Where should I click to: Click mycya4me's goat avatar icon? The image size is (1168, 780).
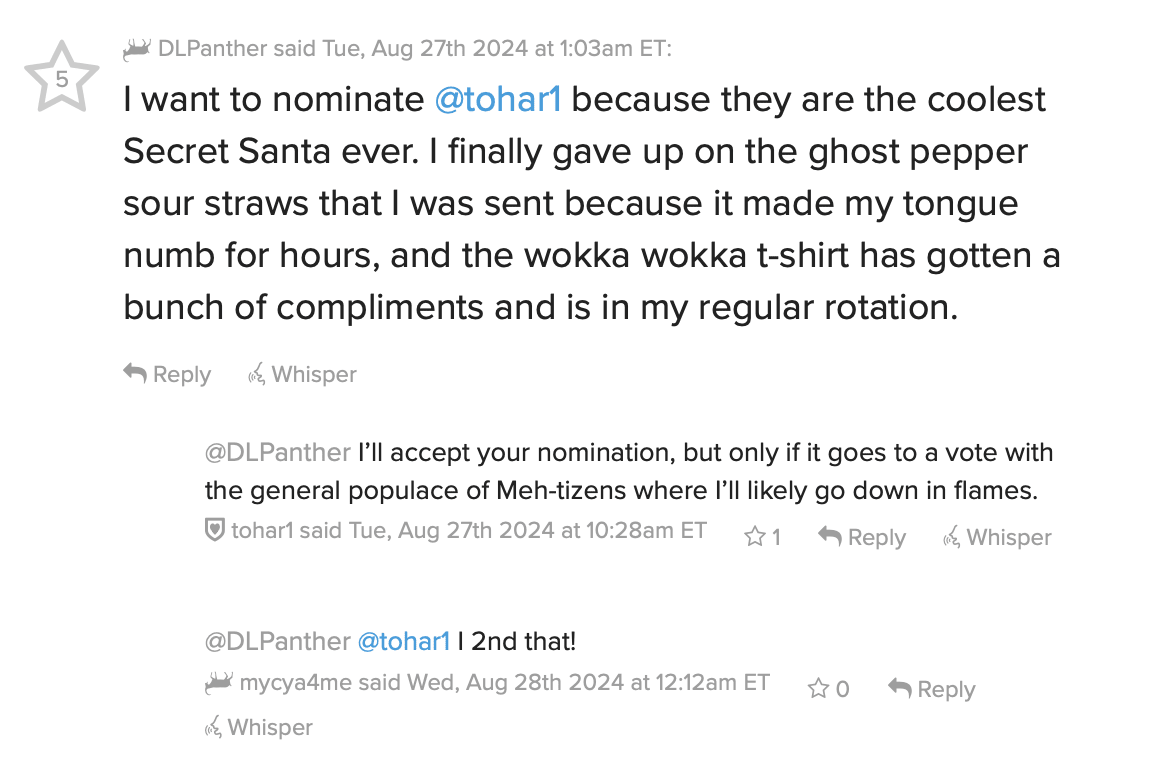[x=219, y=682]
